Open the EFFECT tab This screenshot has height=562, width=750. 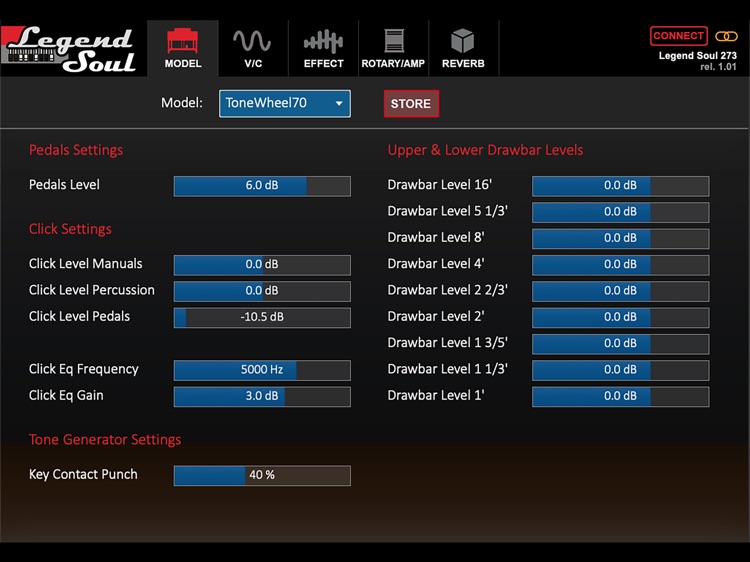pyautogui.click(x=323, y=48)
